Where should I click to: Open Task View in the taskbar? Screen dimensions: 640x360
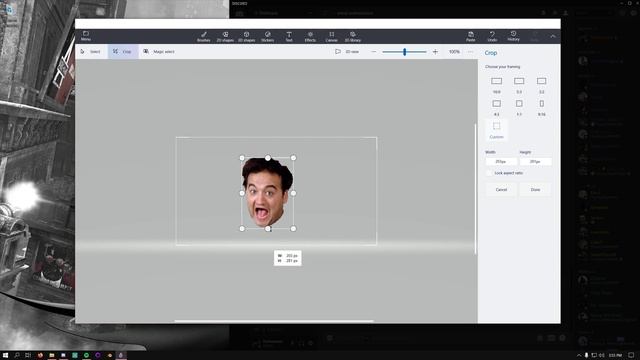tap(28, 356)
